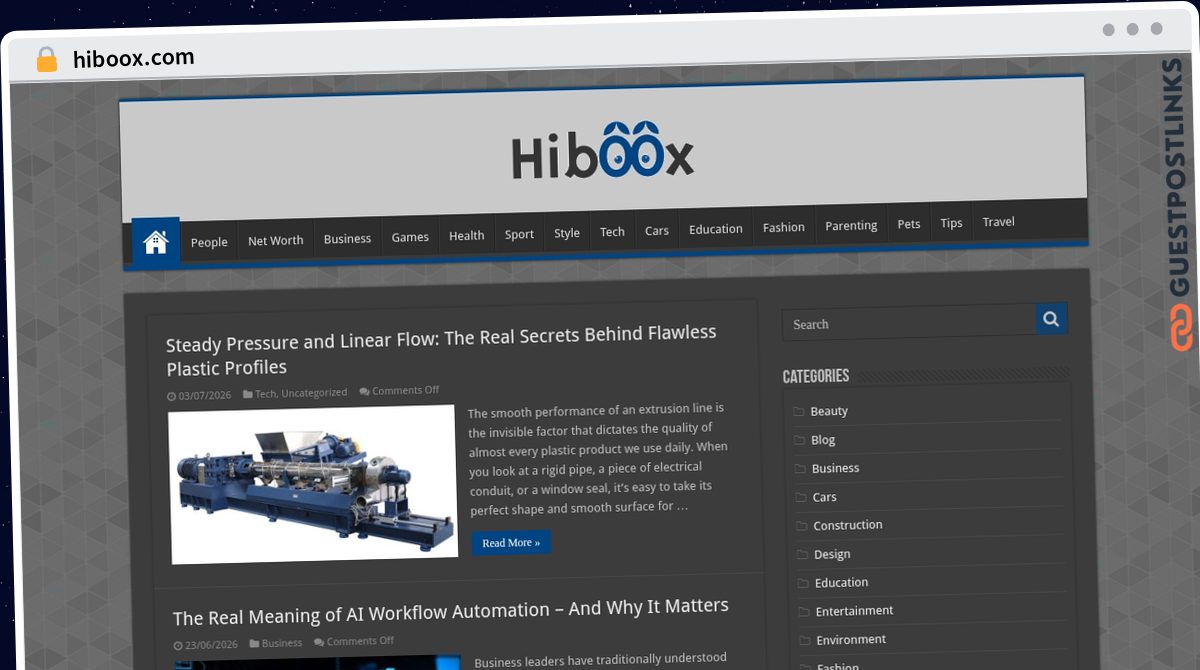Click the extrusion machine thumbnail
Image resolution: width=1200 pixels, height=670 pixels.
[x=313, y=484]
